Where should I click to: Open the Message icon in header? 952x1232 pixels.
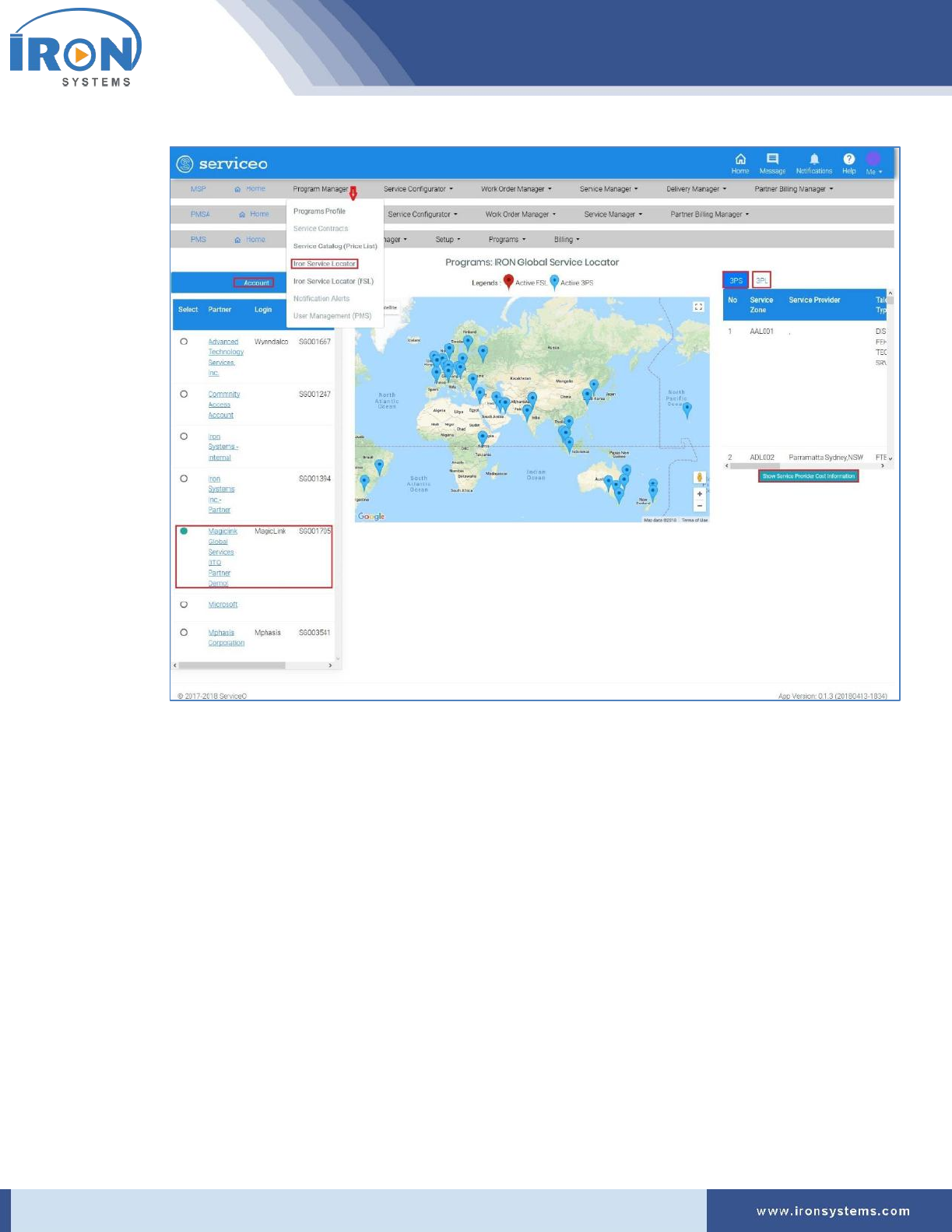click(772, 163)
